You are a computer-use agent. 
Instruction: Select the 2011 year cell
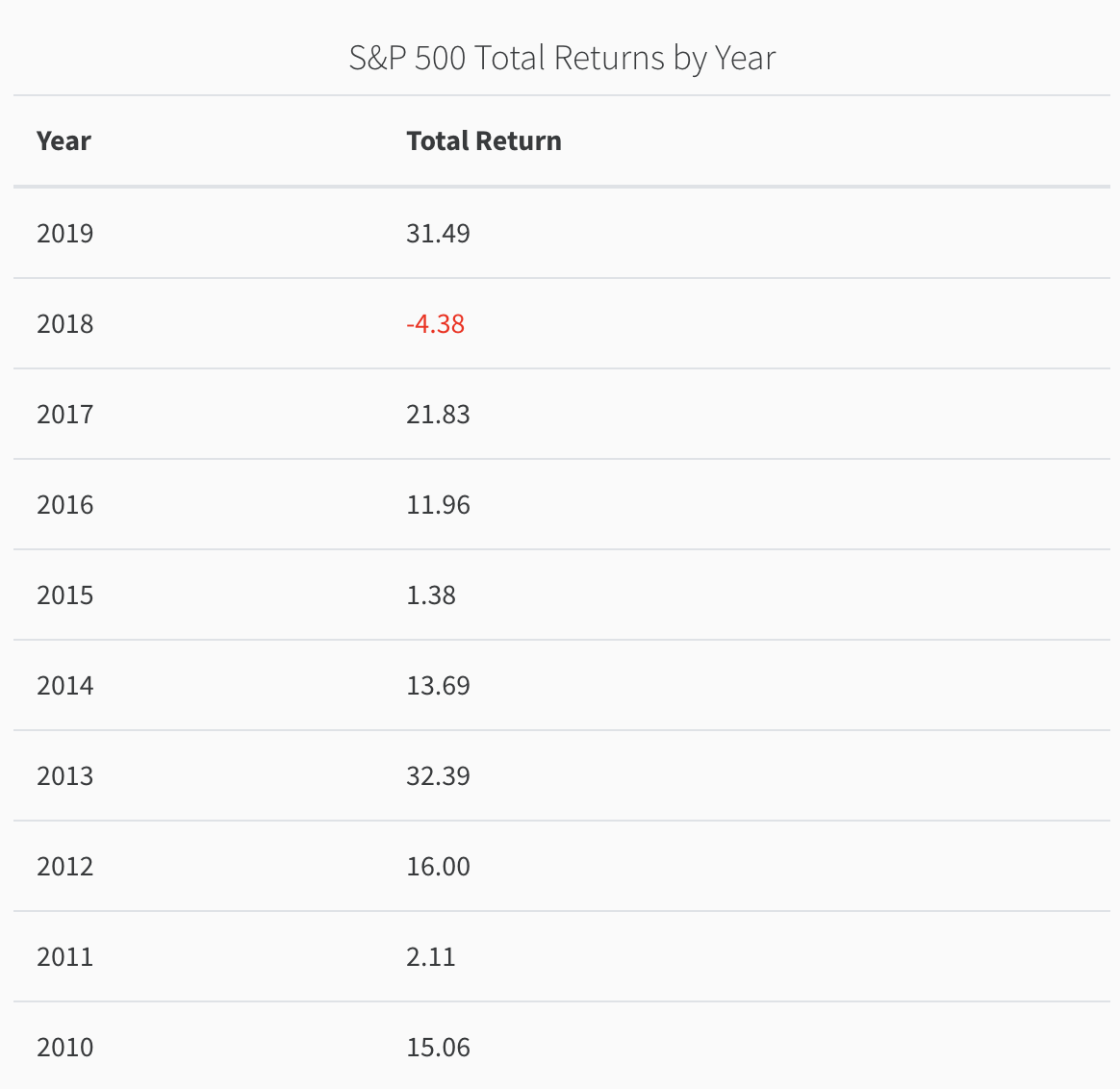(x=65, y=957)
